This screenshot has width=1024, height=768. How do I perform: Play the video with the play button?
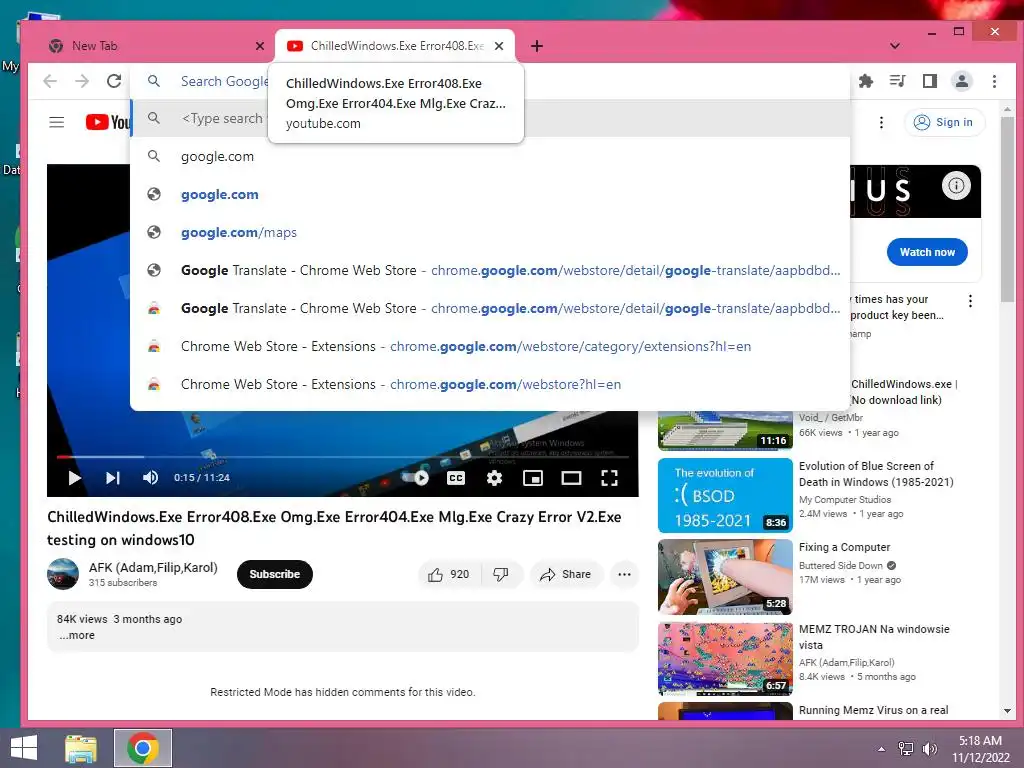[x=74, y=478]
